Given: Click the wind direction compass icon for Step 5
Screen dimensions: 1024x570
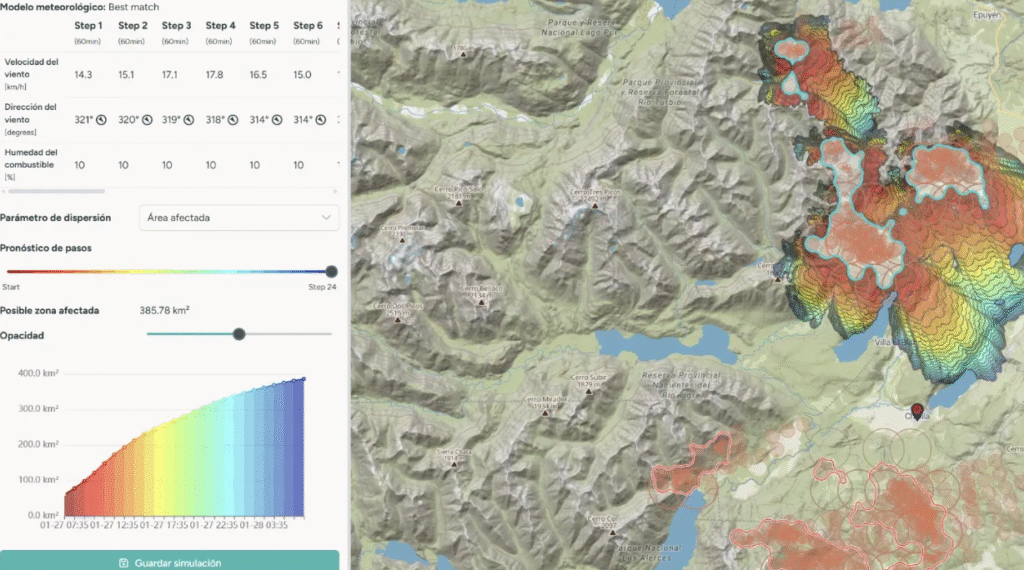Looking at the screenshot, I should 277,119.
